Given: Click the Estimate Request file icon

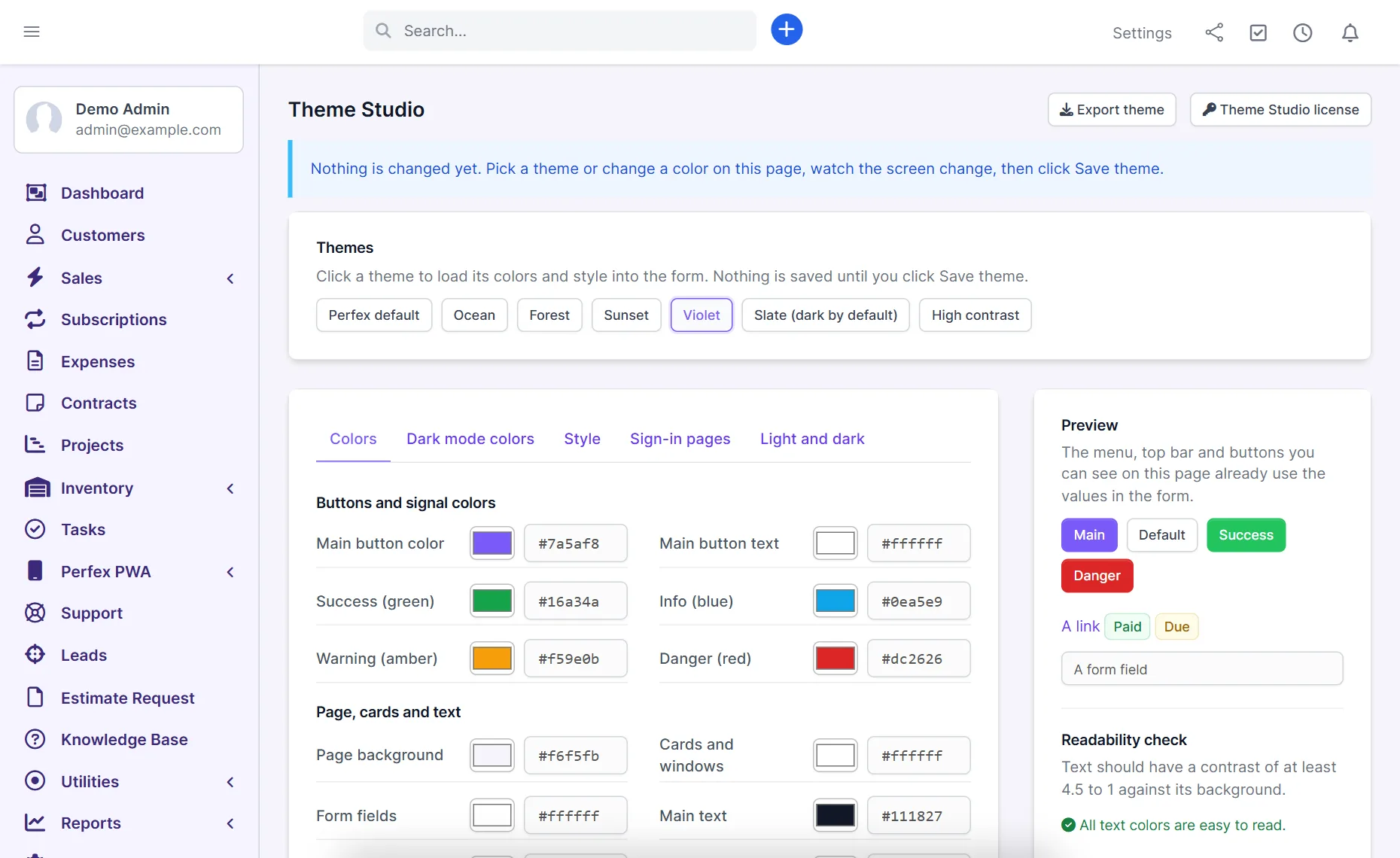Looking at the screenshot, I should (x=35, y=698).
